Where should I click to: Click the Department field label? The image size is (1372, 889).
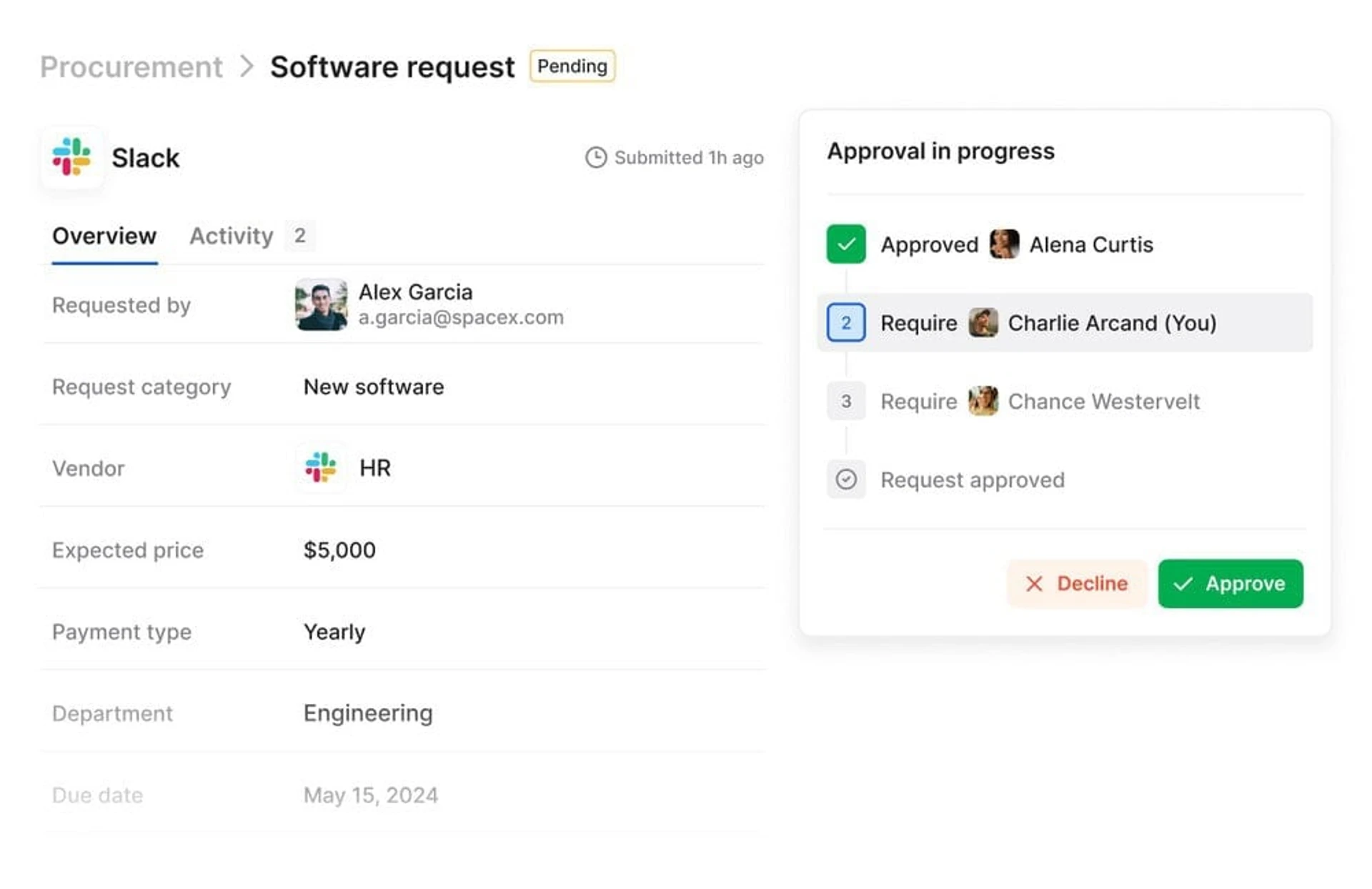pyautogui.click(x=112, y=713)
